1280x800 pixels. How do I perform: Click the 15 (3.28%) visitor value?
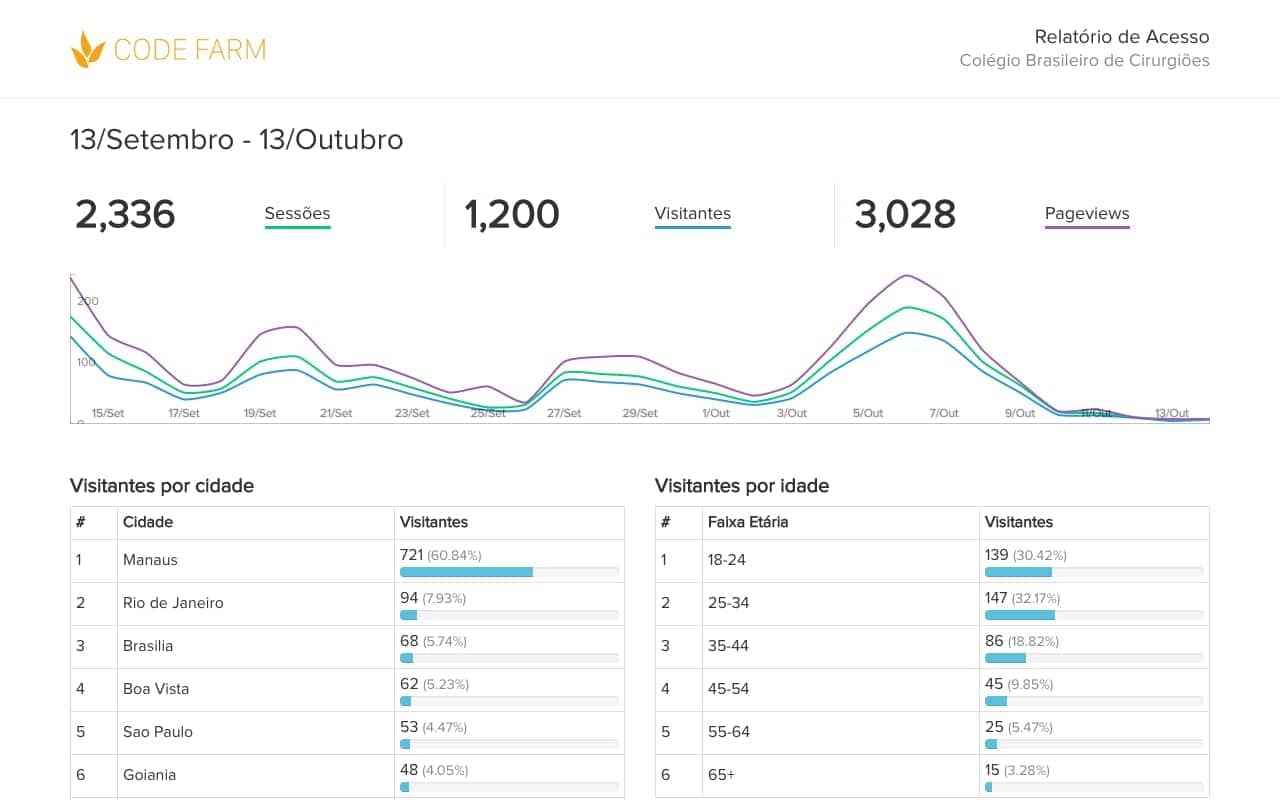(1017, 769)
